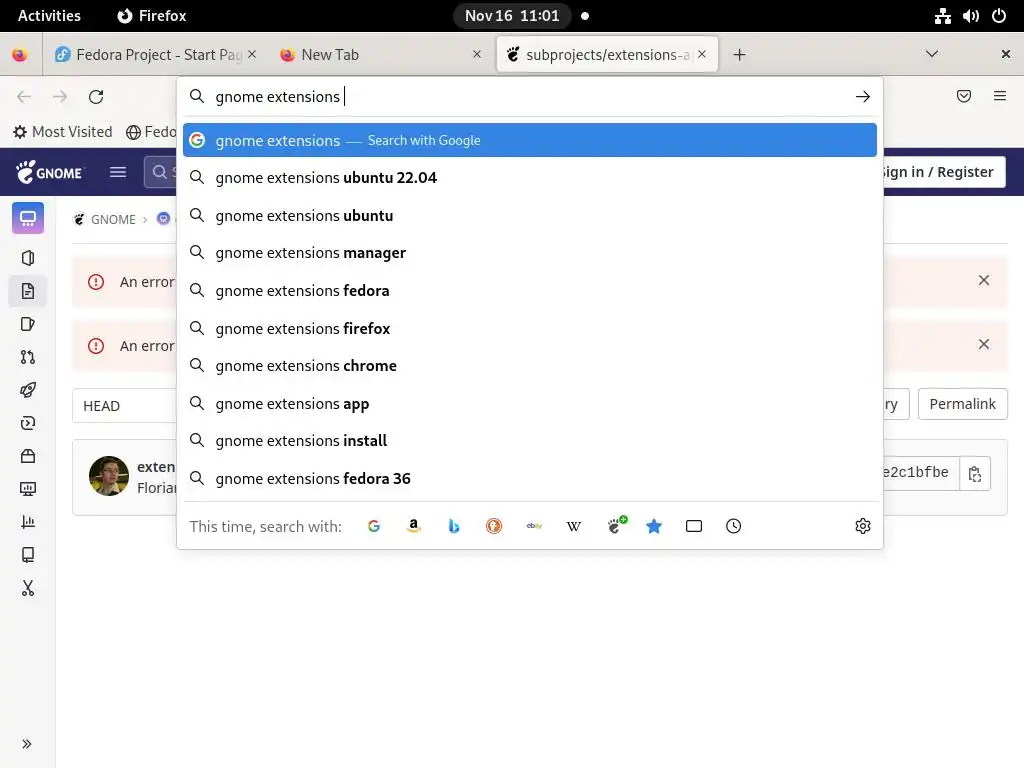Screen dimensions: 1024x768
Task: Click the GitLab search box
Action: coord(161,172)
